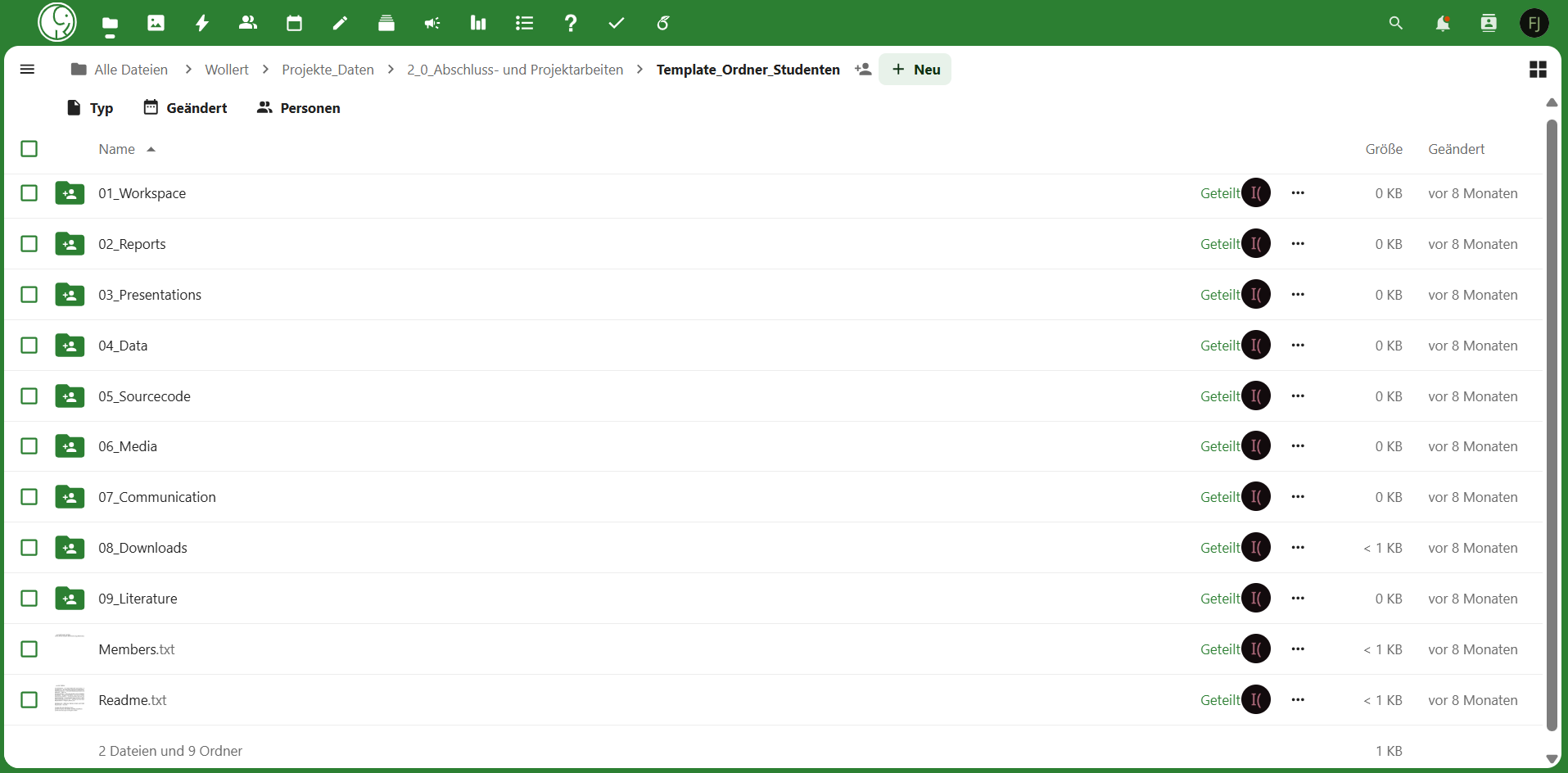Open the notifications bell
Screen dimensions: 1568x773
pyautogui.click(x=1443, y=23)
